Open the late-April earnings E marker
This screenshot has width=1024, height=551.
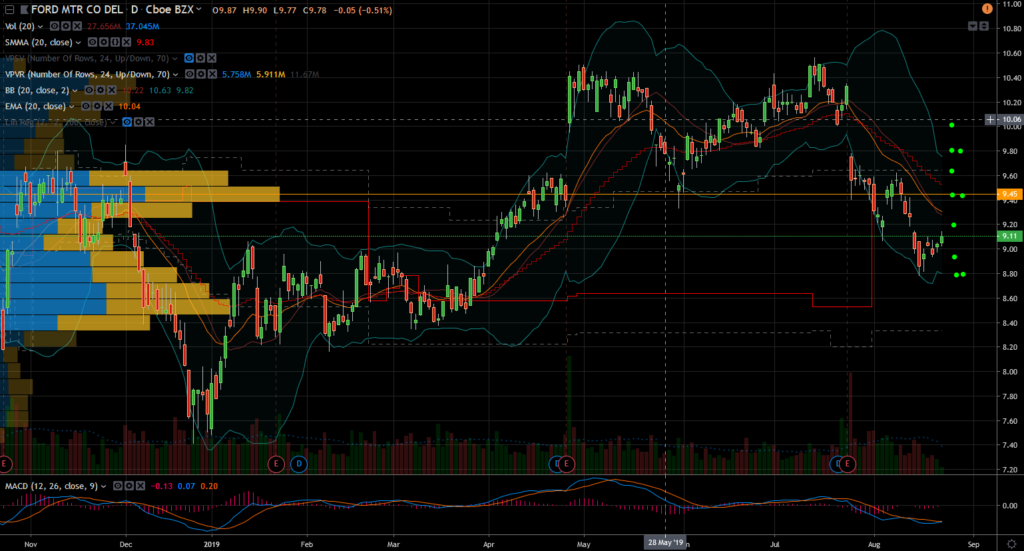[x=566, y=464]
